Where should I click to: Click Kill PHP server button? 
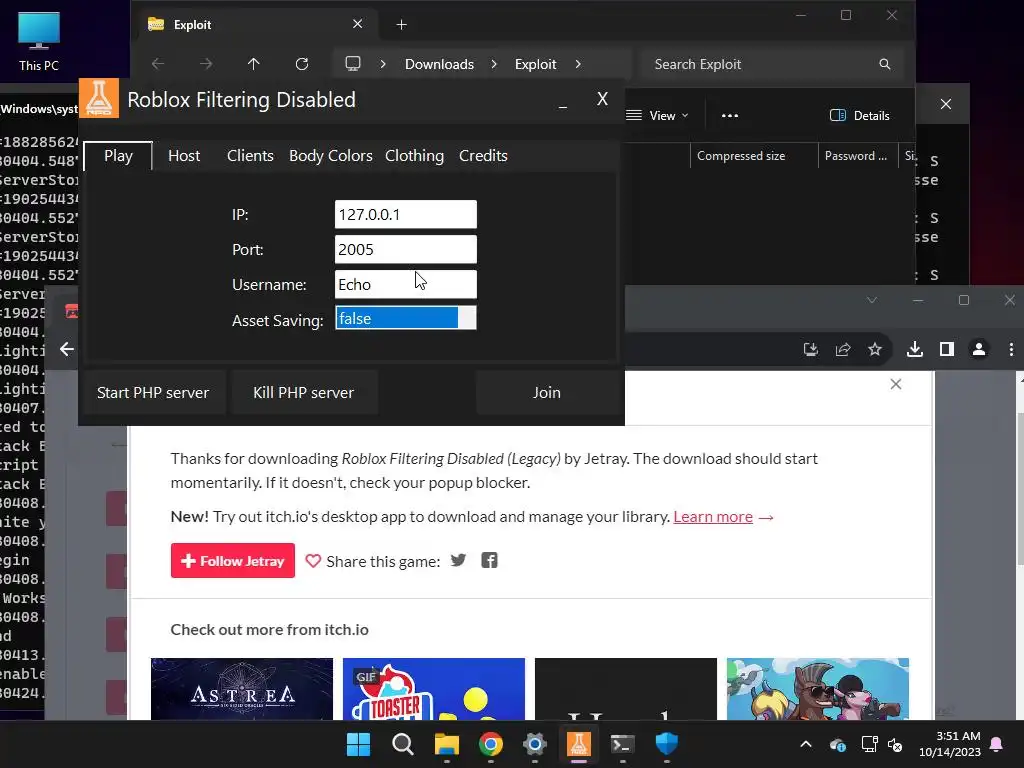pos(304,392)
